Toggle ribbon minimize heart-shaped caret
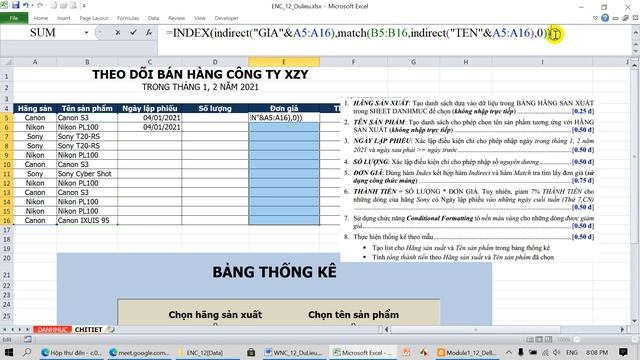The height and width of the screenshot is (360, 640). pos(595,18)
